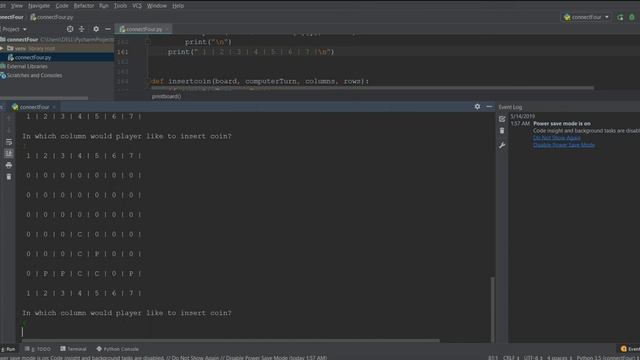Click the printboard() breadcrumb under editor

click(x=166, y=96)
